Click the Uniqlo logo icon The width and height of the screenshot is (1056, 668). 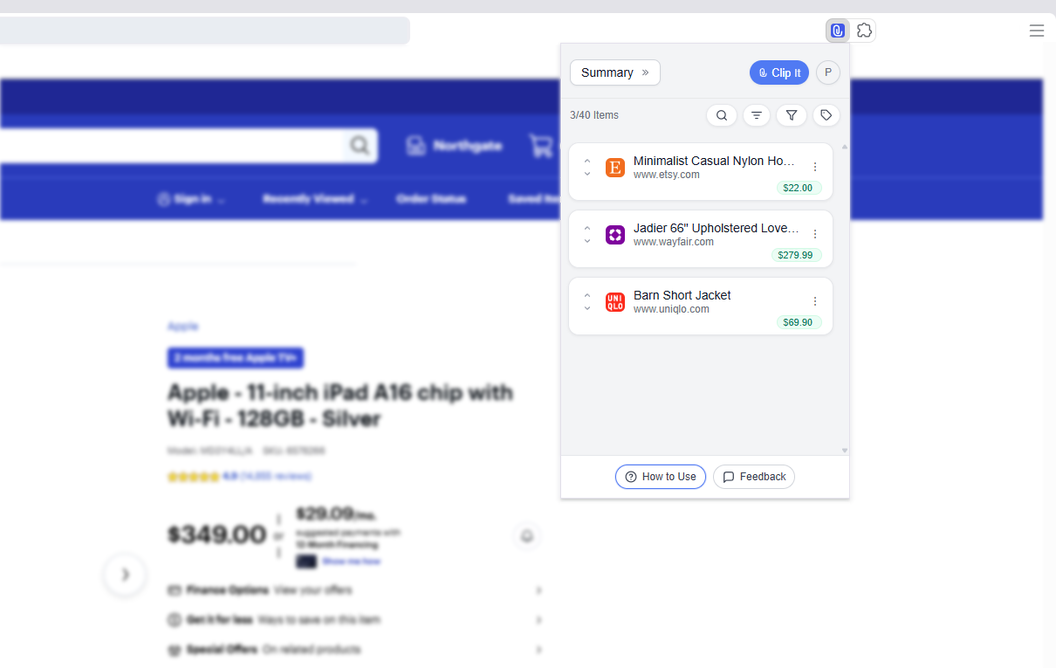click(x=615, y=302)
